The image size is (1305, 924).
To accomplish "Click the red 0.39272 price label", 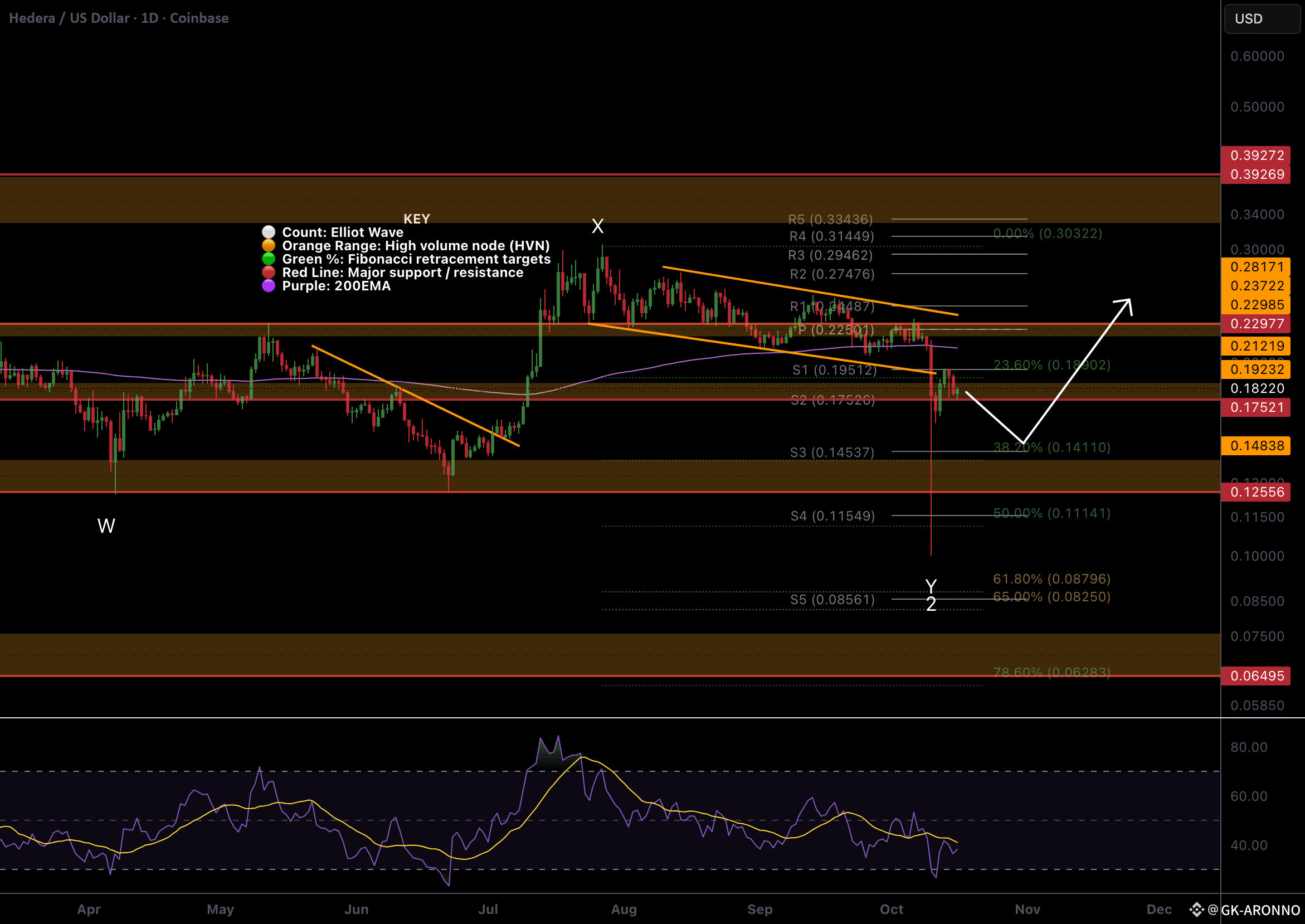I will coord(1257,155).
